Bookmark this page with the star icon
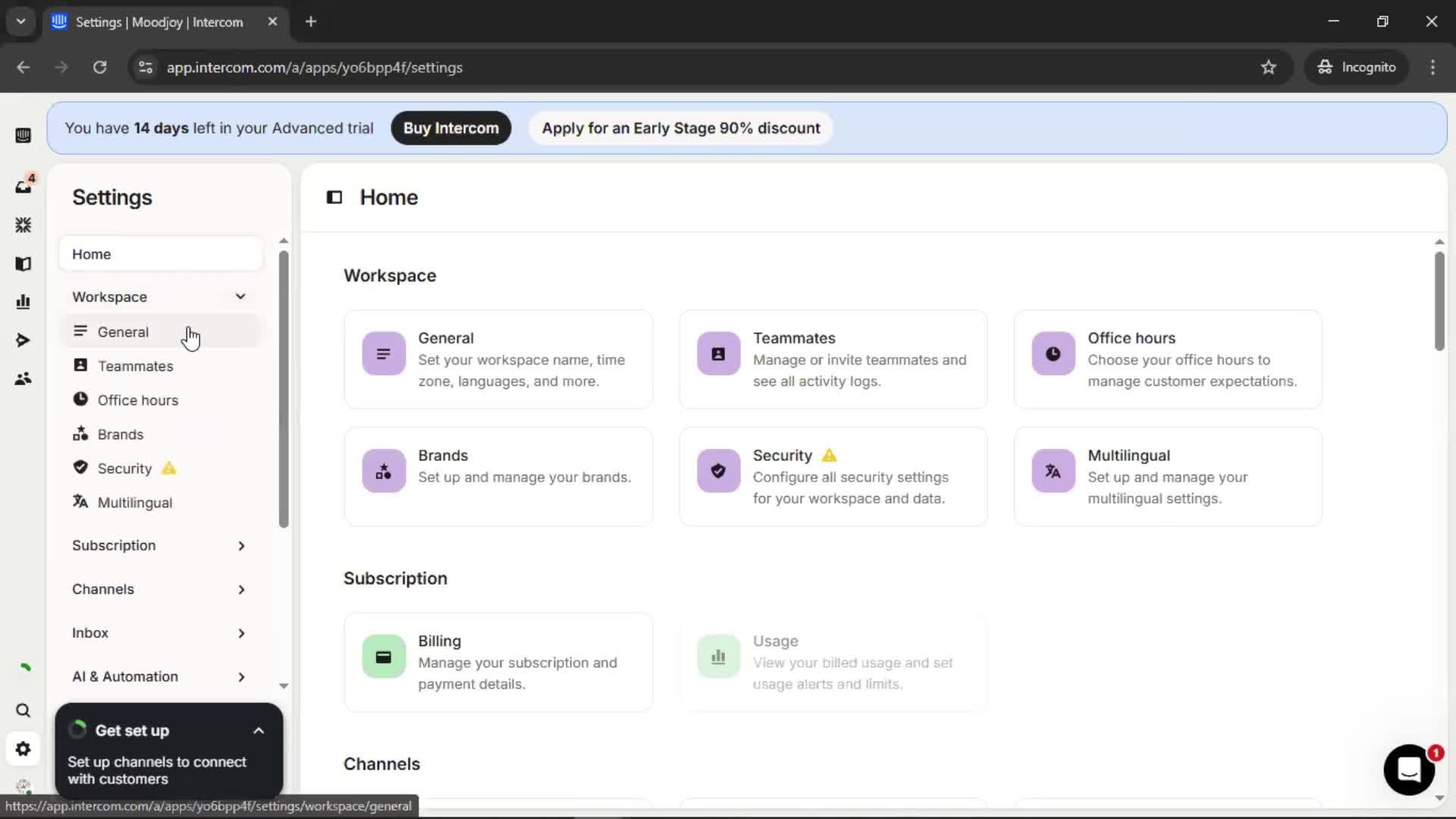1456x819 pixels. click(1269, 67)
